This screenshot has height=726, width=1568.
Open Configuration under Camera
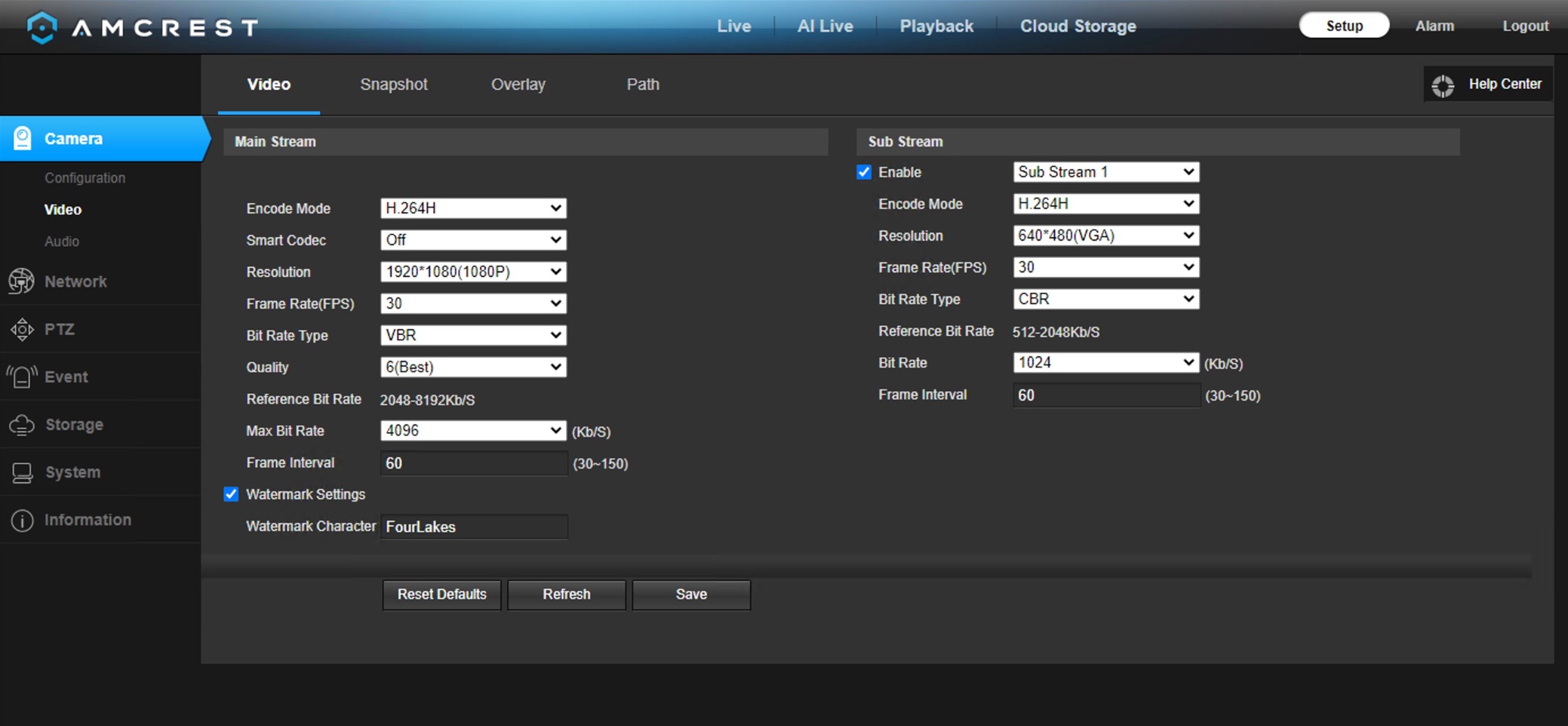tap(85, 178)
